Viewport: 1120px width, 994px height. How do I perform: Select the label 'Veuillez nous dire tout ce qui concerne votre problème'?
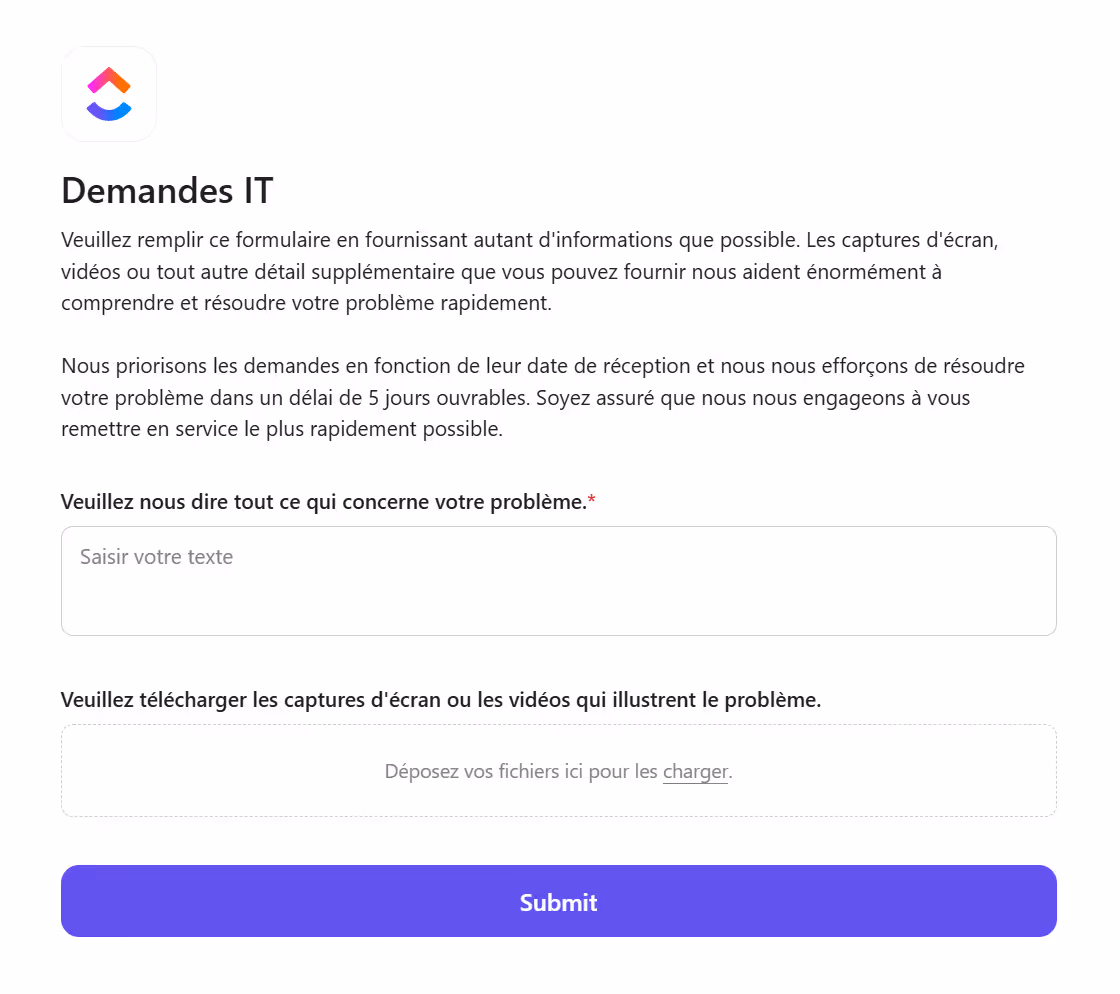click(325, 501)
